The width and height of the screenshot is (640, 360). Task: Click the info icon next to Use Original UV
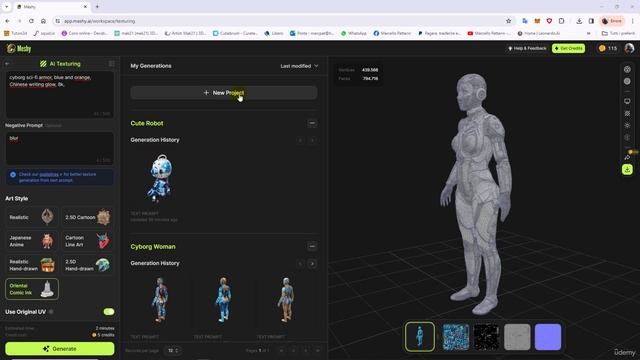click(x=51, y=312)
